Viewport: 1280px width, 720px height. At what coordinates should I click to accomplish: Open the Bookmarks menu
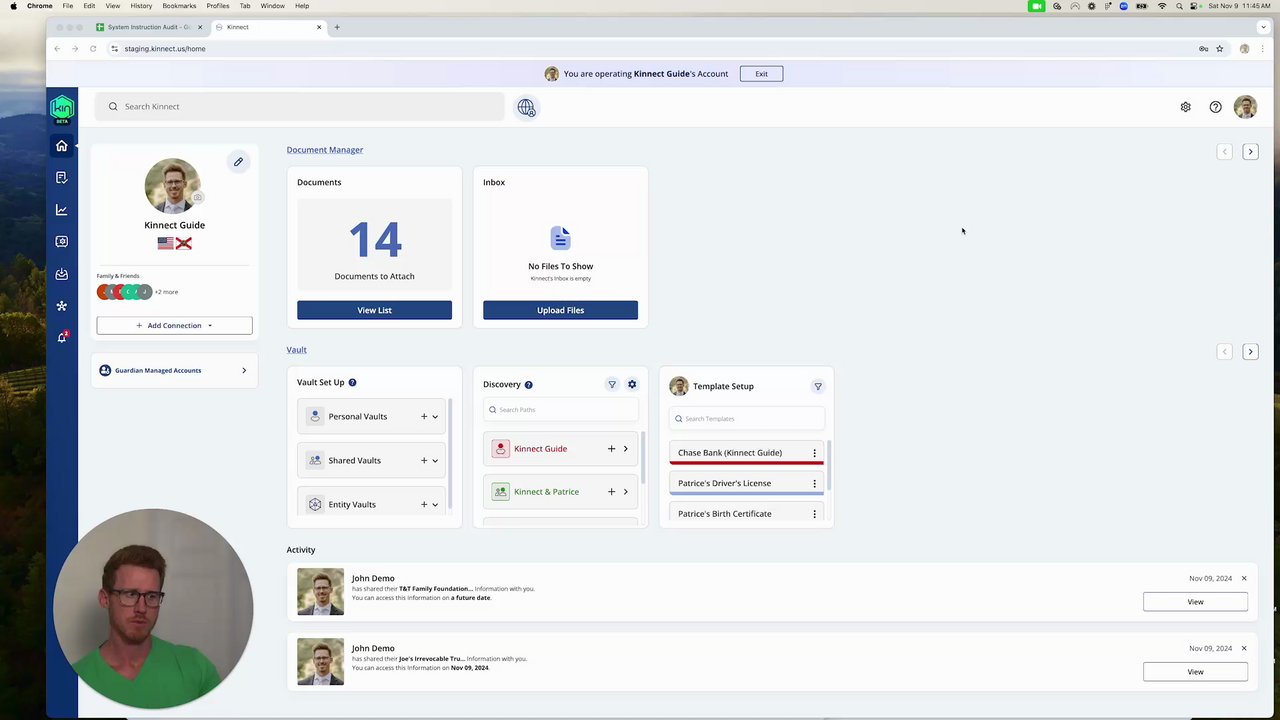coord(179,6)
